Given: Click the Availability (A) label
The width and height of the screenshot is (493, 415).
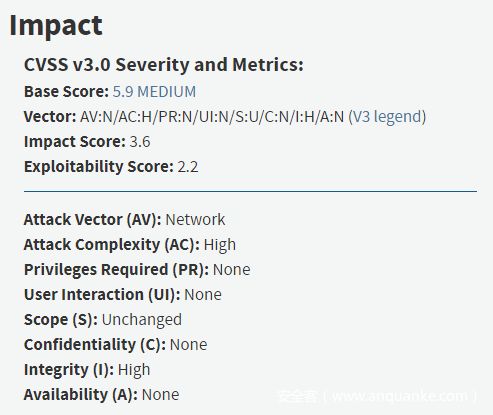Looking at the screenshot, I should coord(81,395).
